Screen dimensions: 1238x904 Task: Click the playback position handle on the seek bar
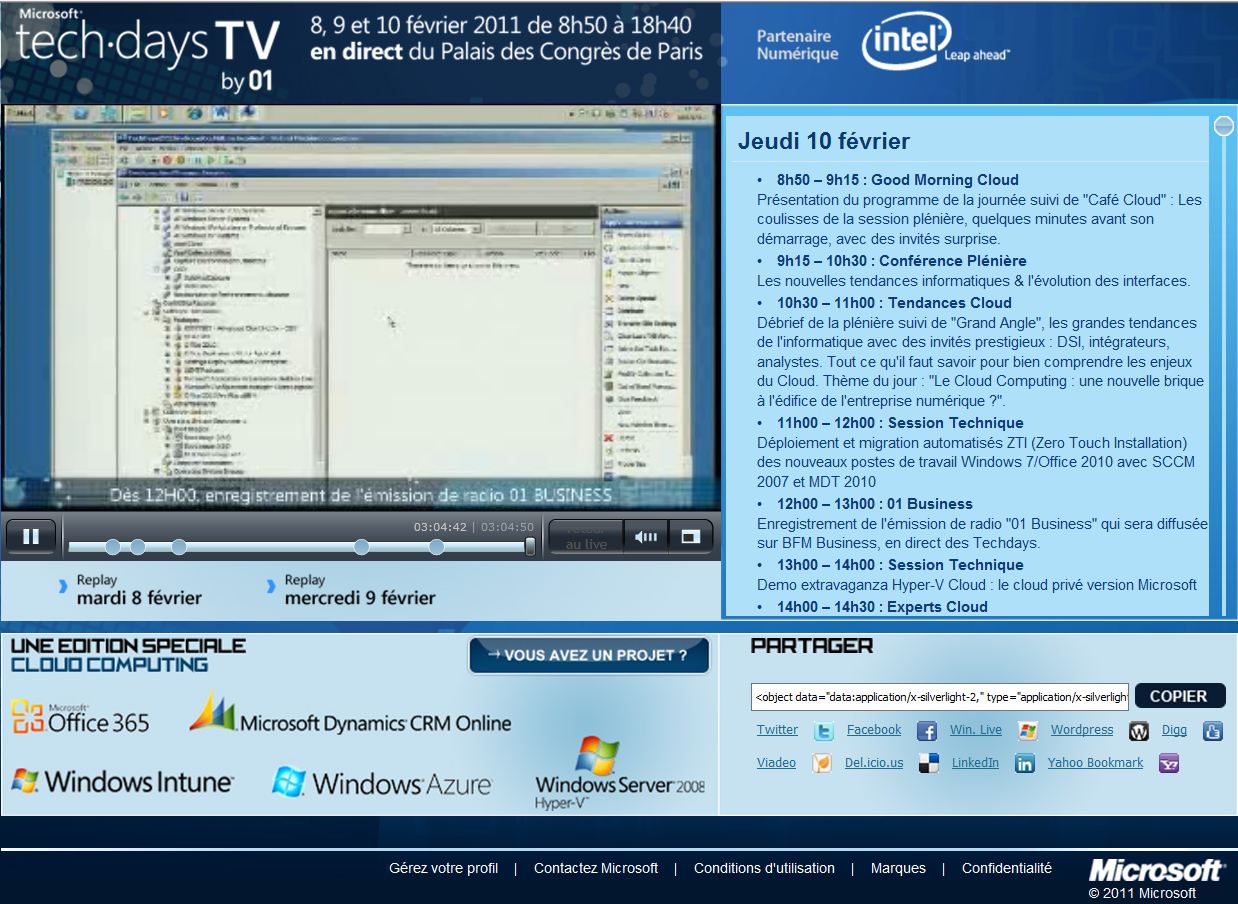[530, 546]
